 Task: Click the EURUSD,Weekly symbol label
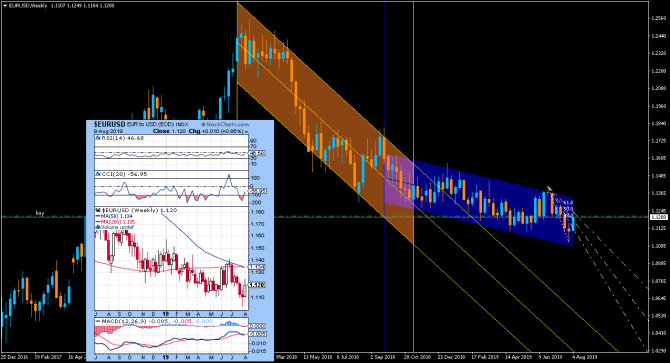click(x=28, y=6)
